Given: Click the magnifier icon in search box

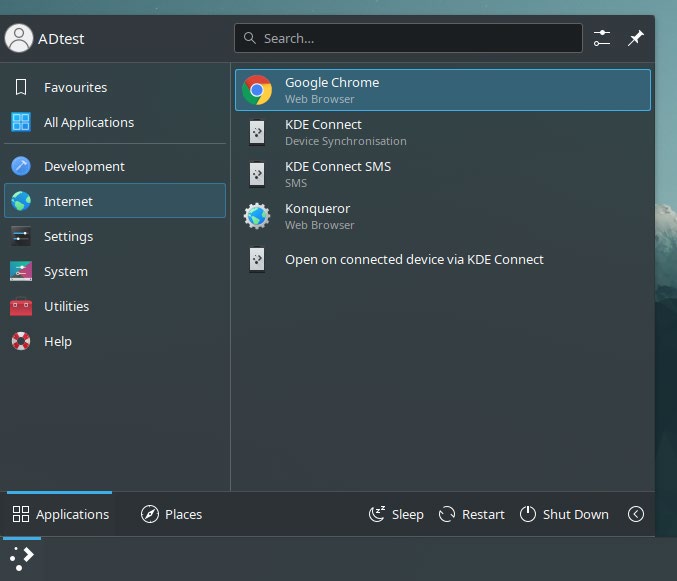Looking at the screenshot, I should click(250, 38).
